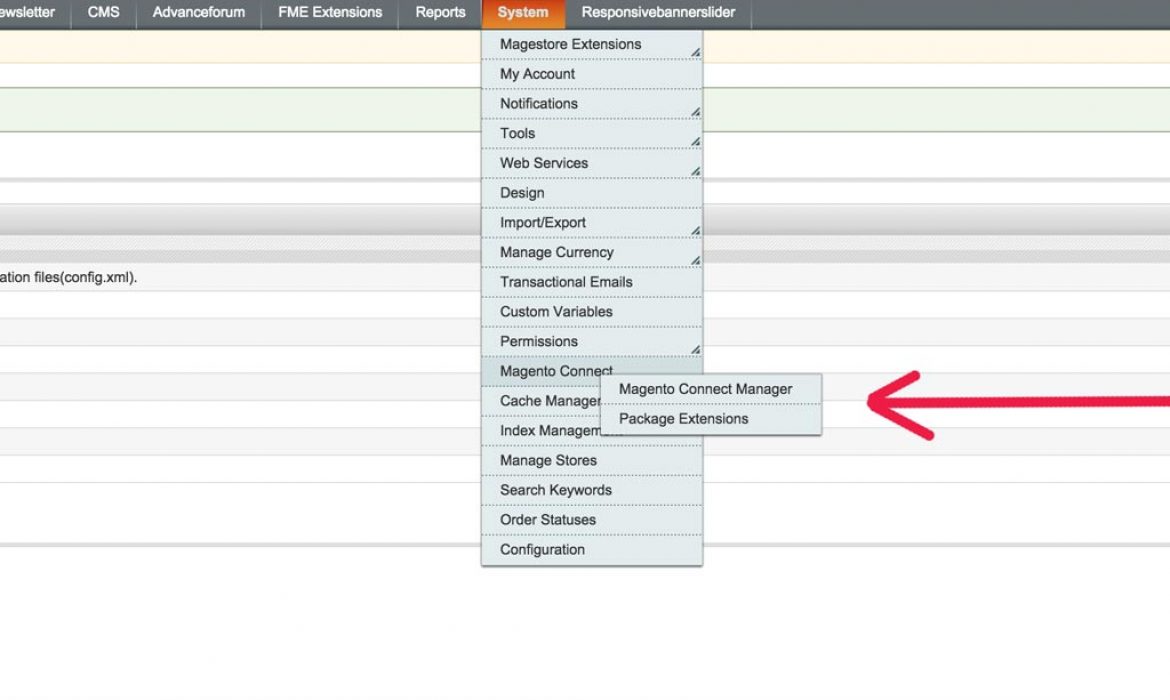This screenshot has height=700, width=1170.
Task: Open Package Extensions
Action: coord(711,419)
